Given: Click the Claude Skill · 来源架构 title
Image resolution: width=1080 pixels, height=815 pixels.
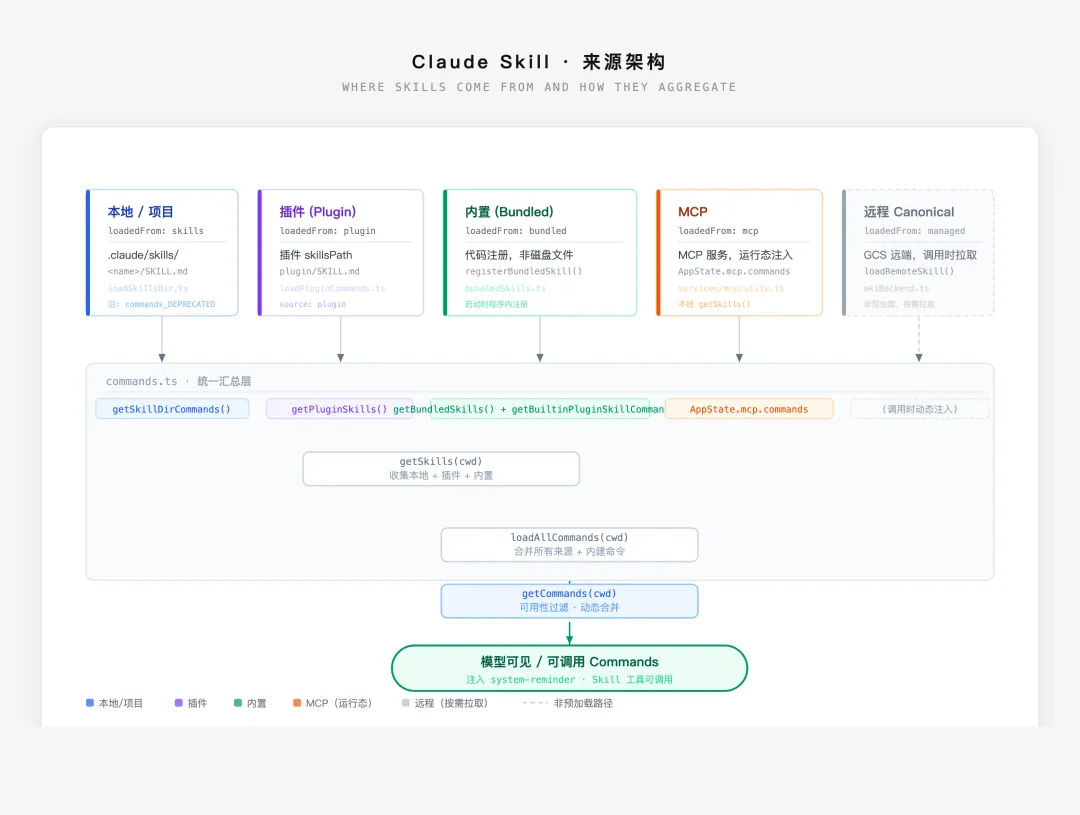Looking at the screenshot, I should click(539, 62).
